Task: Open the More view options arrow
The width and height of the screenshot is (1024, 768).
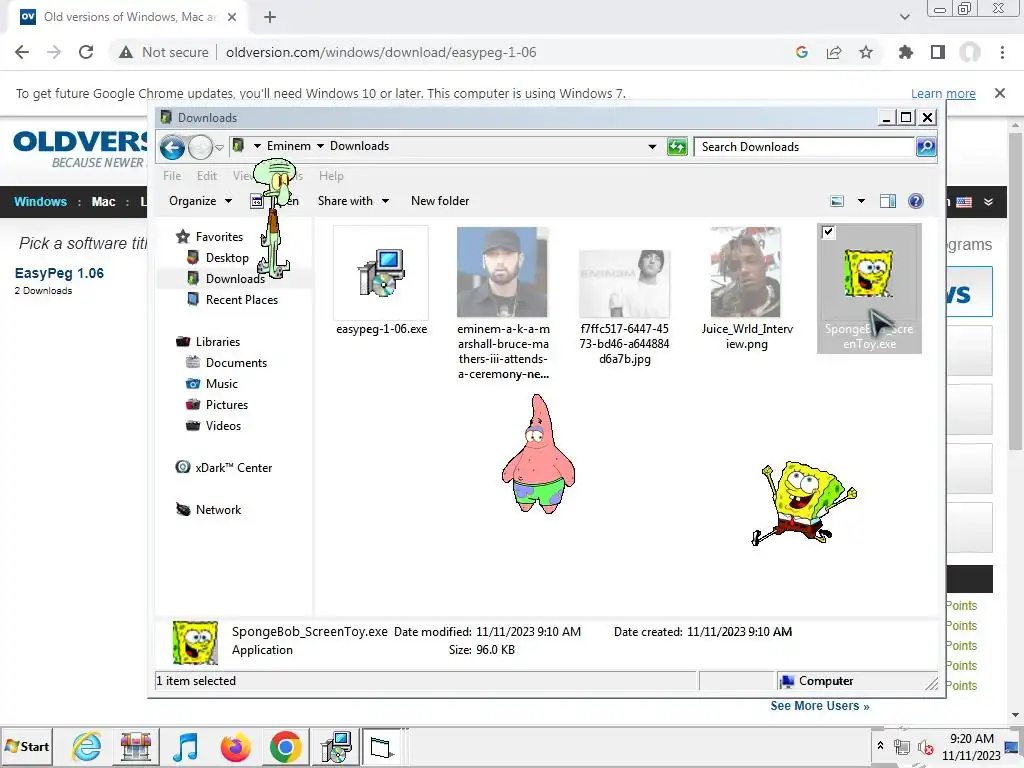Action: click(861, 201)
